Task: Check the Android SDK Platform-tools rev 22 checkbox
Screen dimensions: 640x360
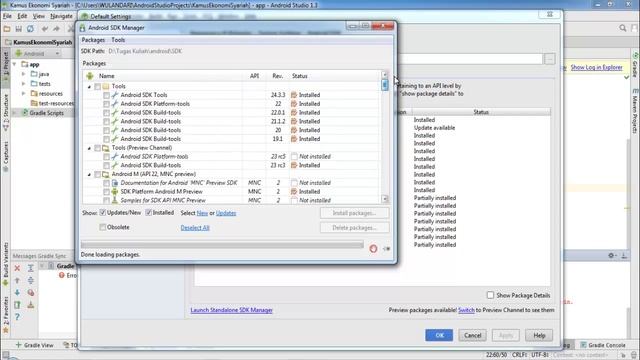Action: click(106, 104)
